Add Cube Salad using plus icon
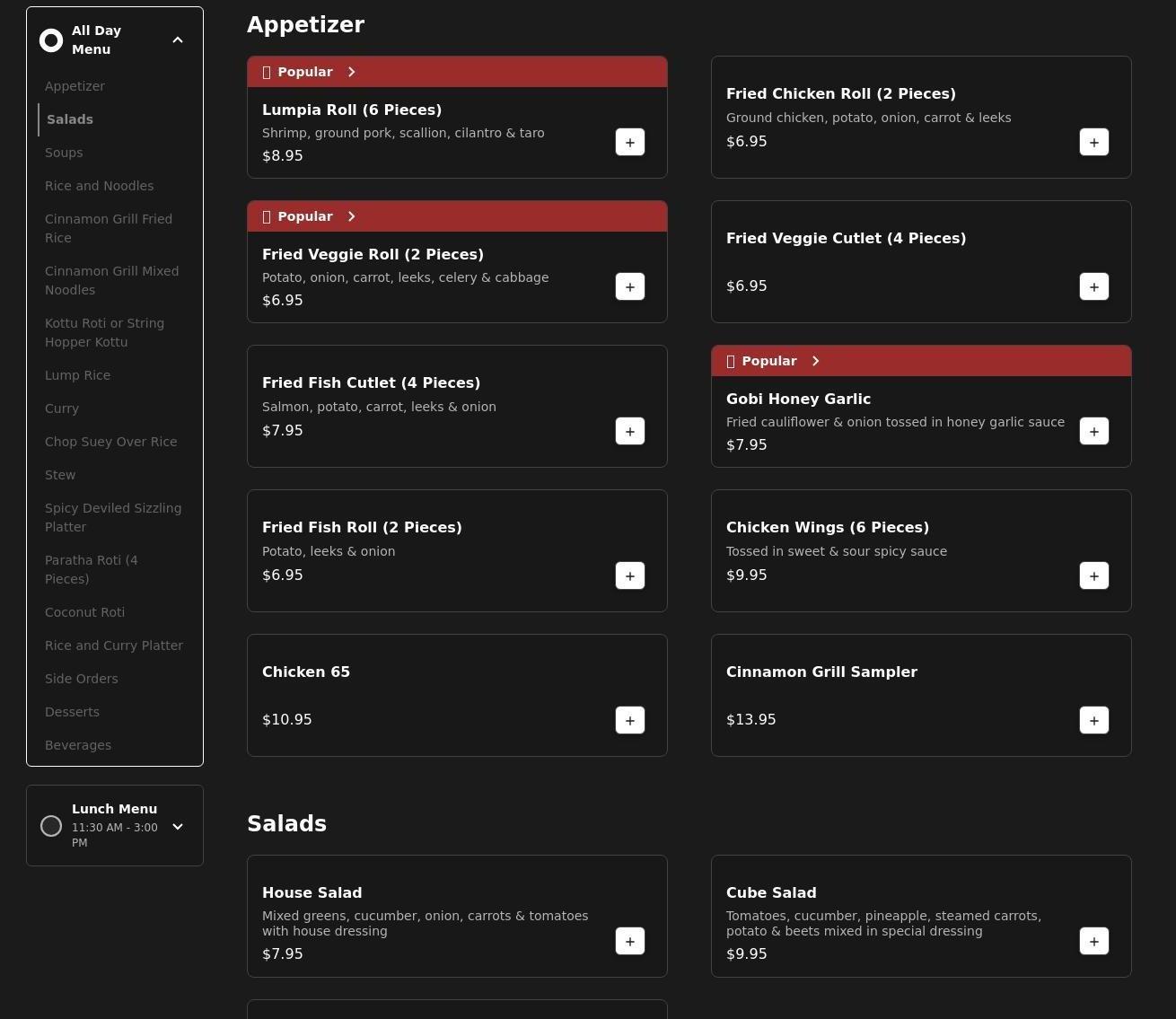Viewport: 1176px width, 1019px height. point(1093,941)
